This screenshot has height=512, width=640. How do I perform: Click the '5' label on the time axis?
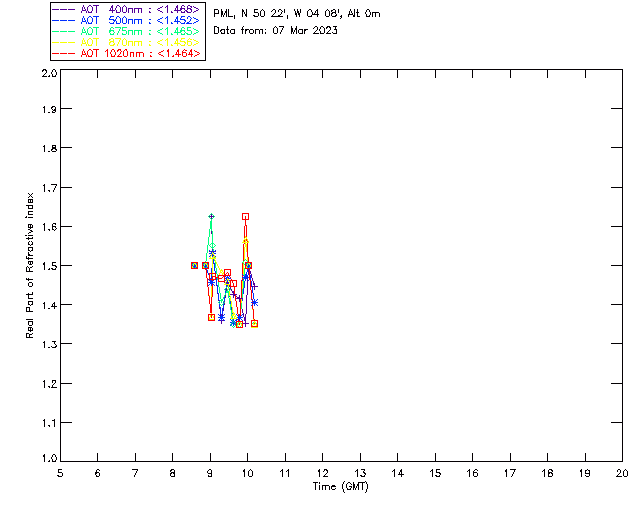pos(60,473)
